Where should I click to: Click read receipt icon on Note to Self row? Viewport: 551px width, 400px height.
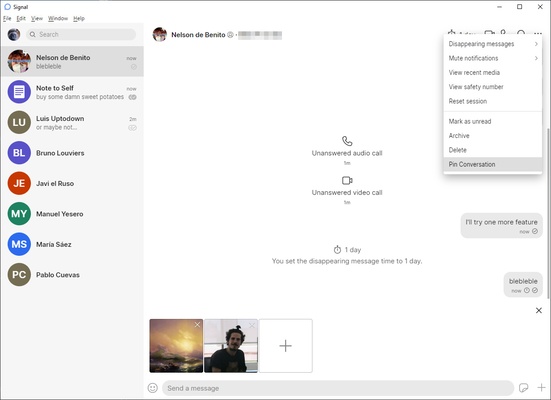point(132,97)
